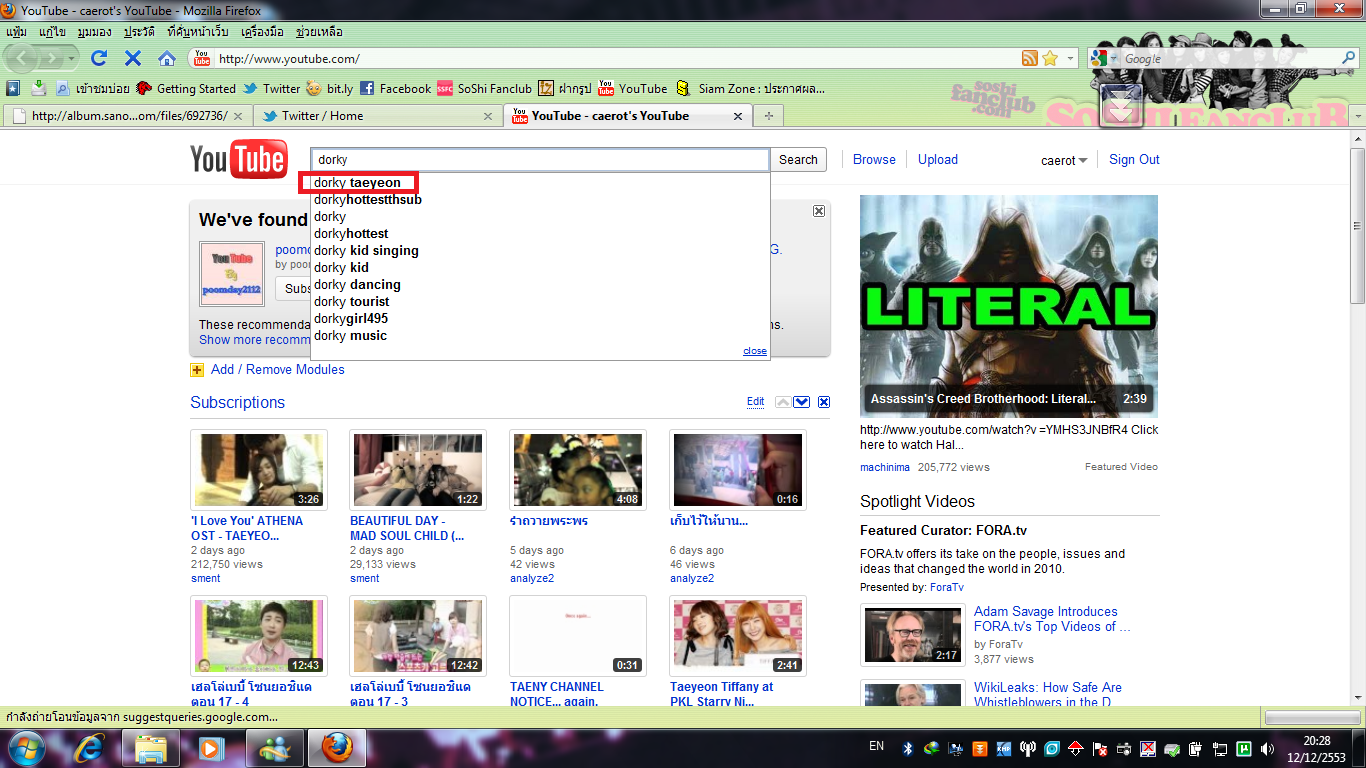Open the เครื่องมือ (Tools) menu

coord(262,31)
